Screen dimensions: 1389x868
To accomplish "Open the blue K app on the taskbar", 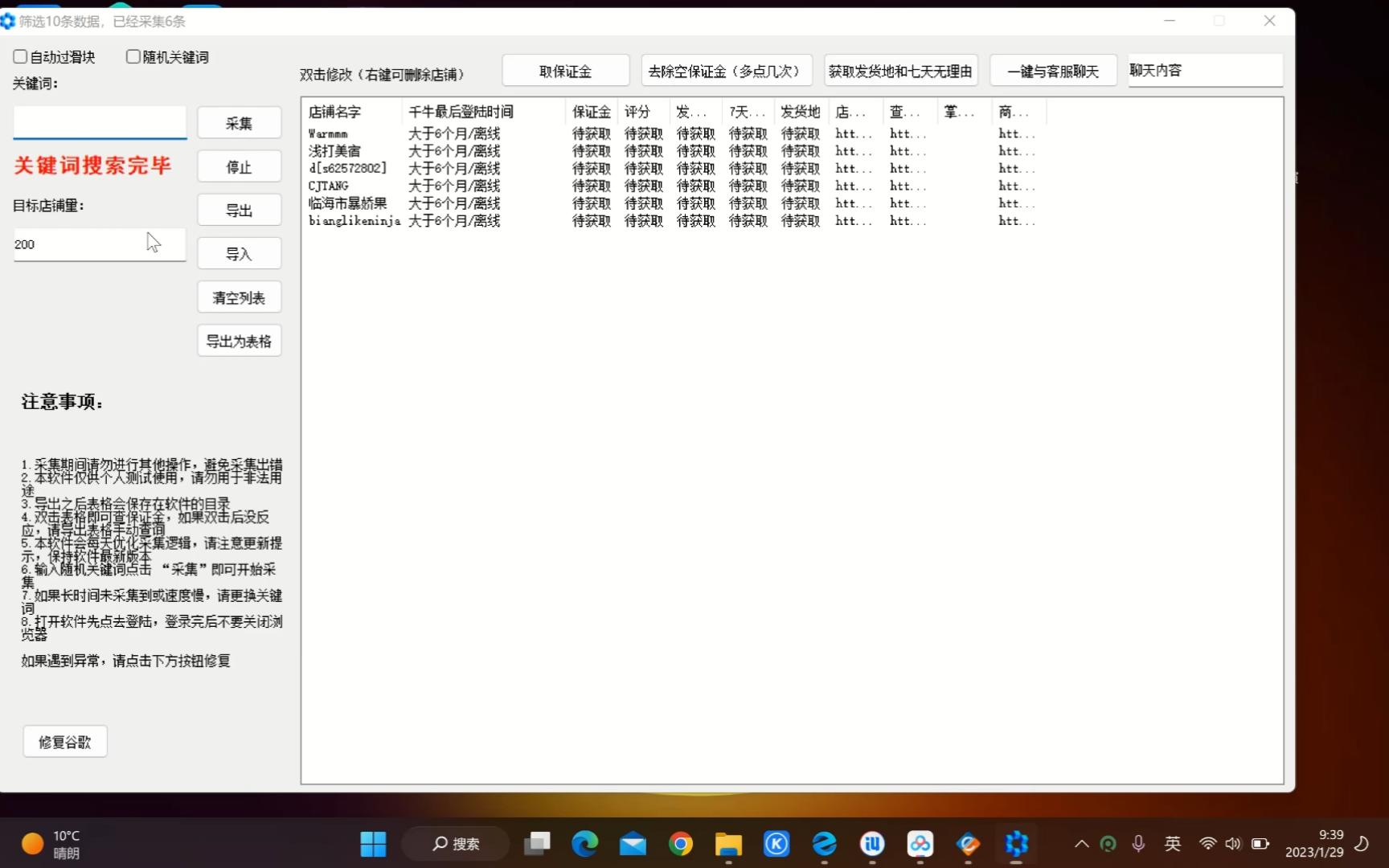I will [776, 844].
